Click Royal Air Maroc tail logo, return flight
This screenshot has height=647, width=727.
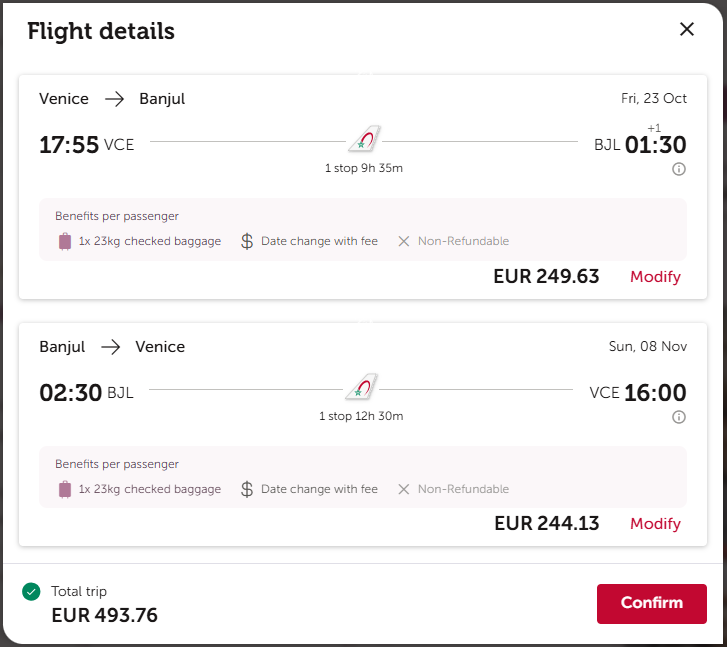(x=362, y=386)
